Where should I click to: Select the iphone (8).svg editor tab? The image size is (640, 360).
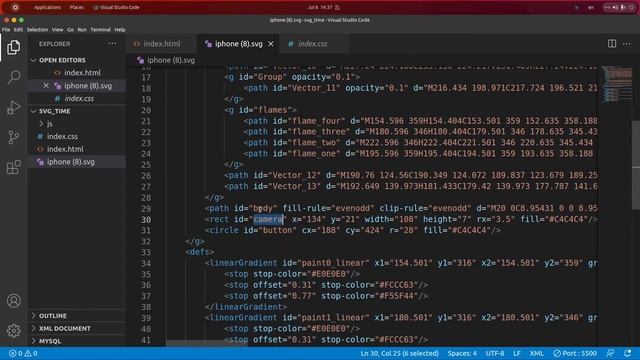[x=238, y=44]
